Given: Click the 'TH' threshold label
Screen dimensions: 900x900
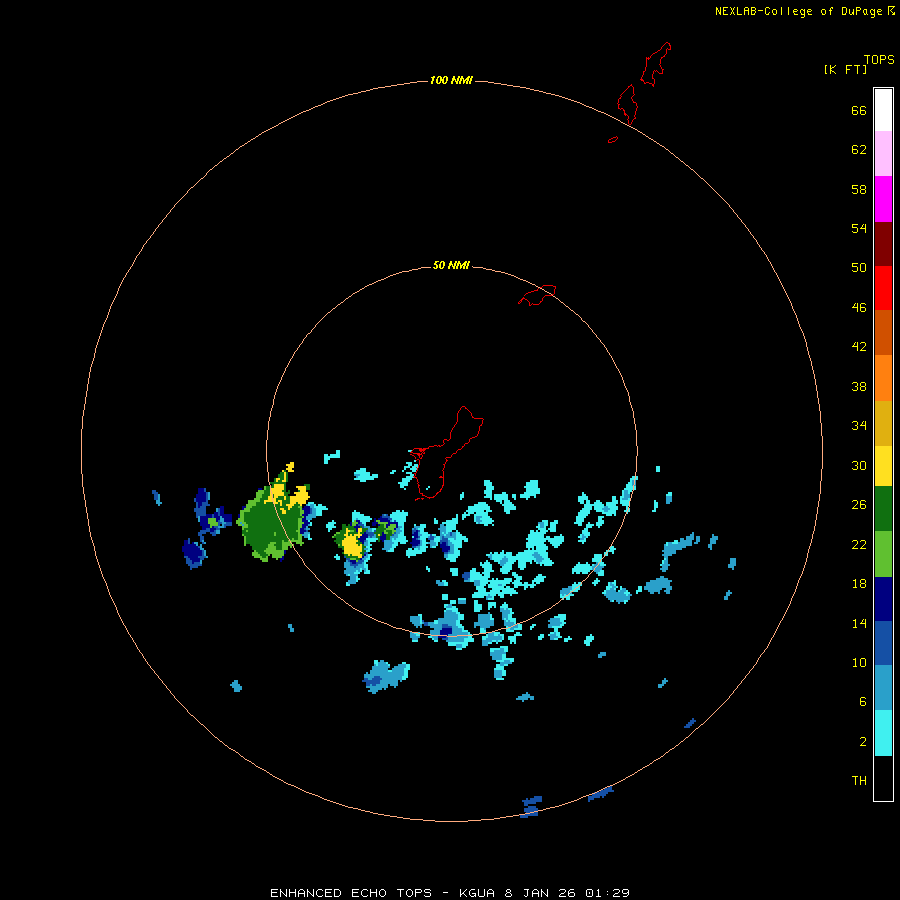Looking at the screenshot, I should click(x=859, y=780).
